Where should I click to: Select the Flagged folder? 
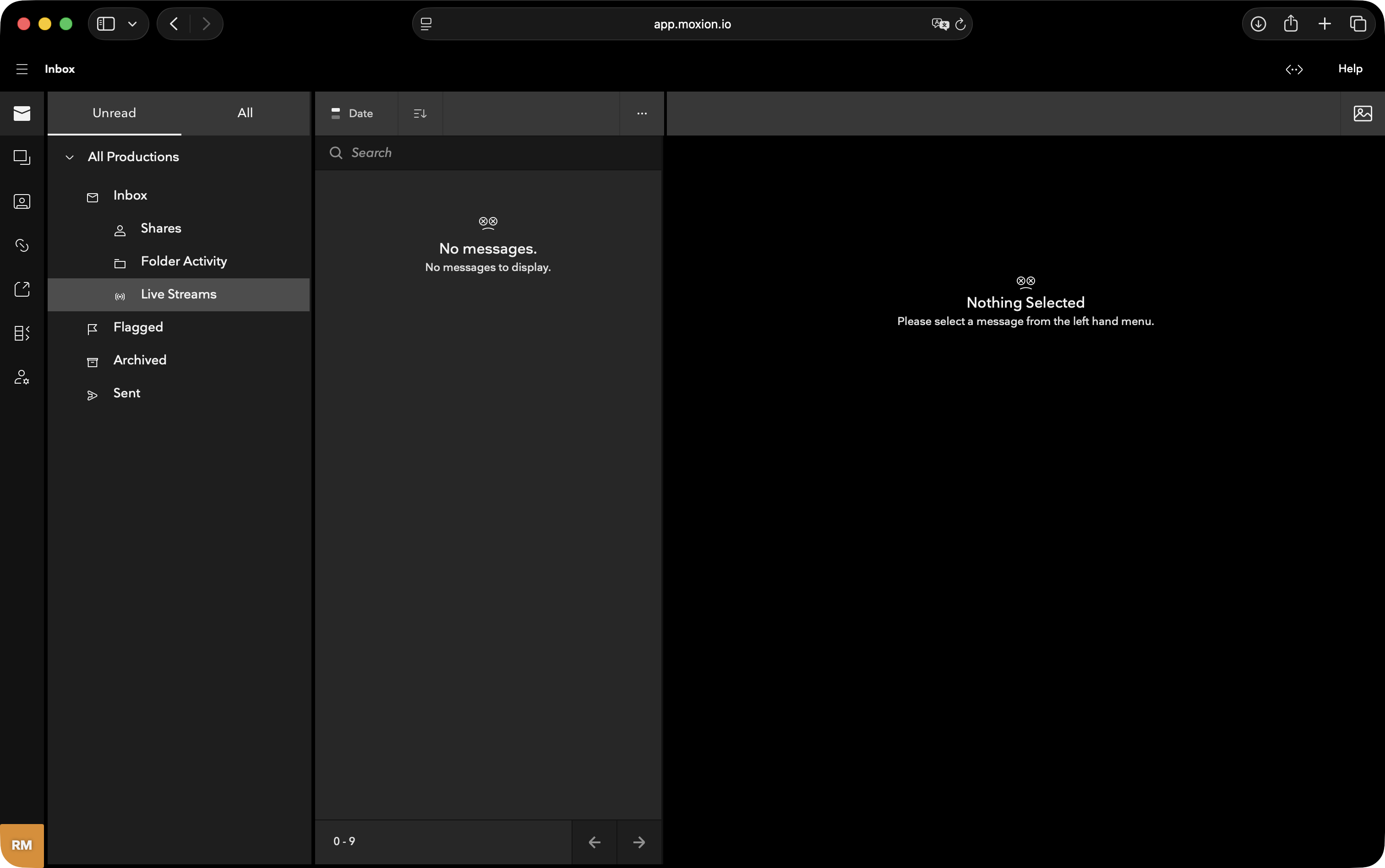coord(138,327)
